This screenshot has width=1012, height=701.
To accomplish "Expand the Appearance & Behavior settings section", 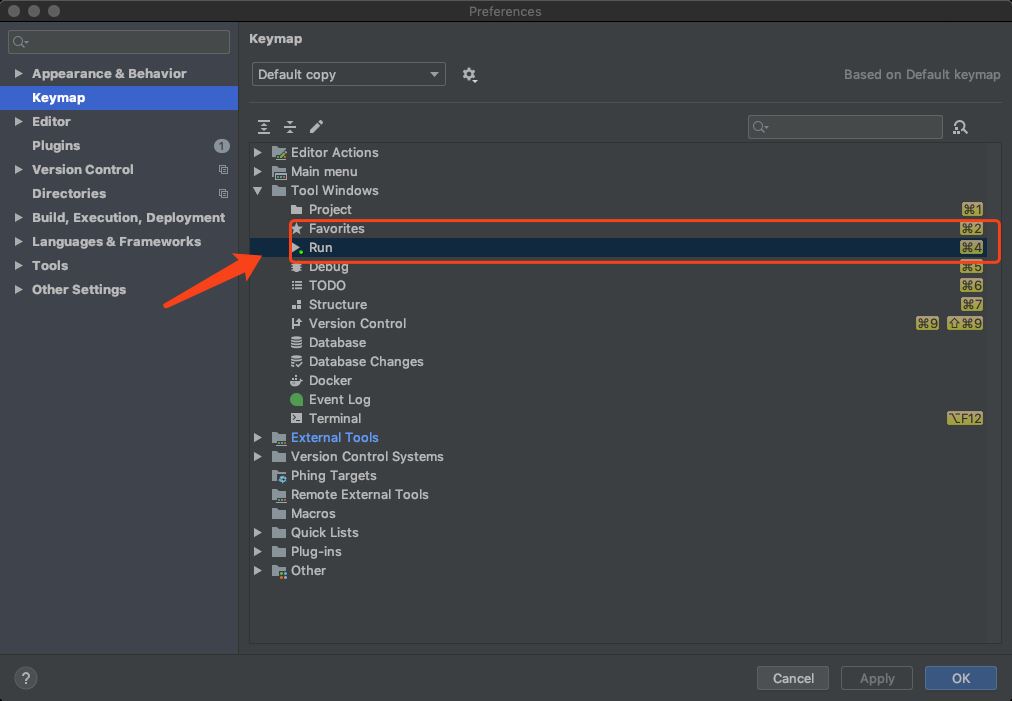I will click(18, 74).
